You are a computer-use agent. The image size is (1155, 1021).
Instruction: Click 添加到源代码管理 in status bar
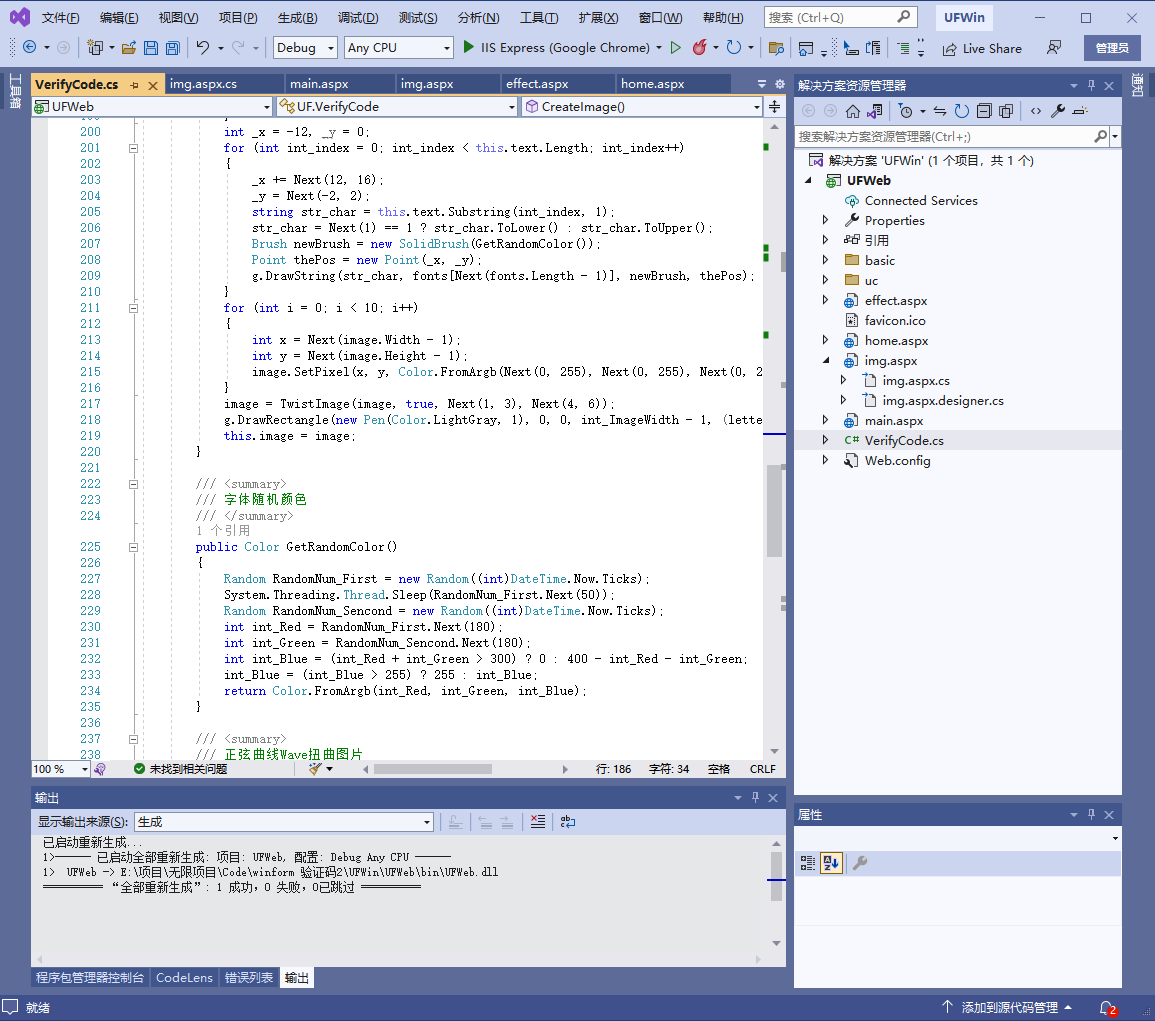[x=1008, y=1008]
